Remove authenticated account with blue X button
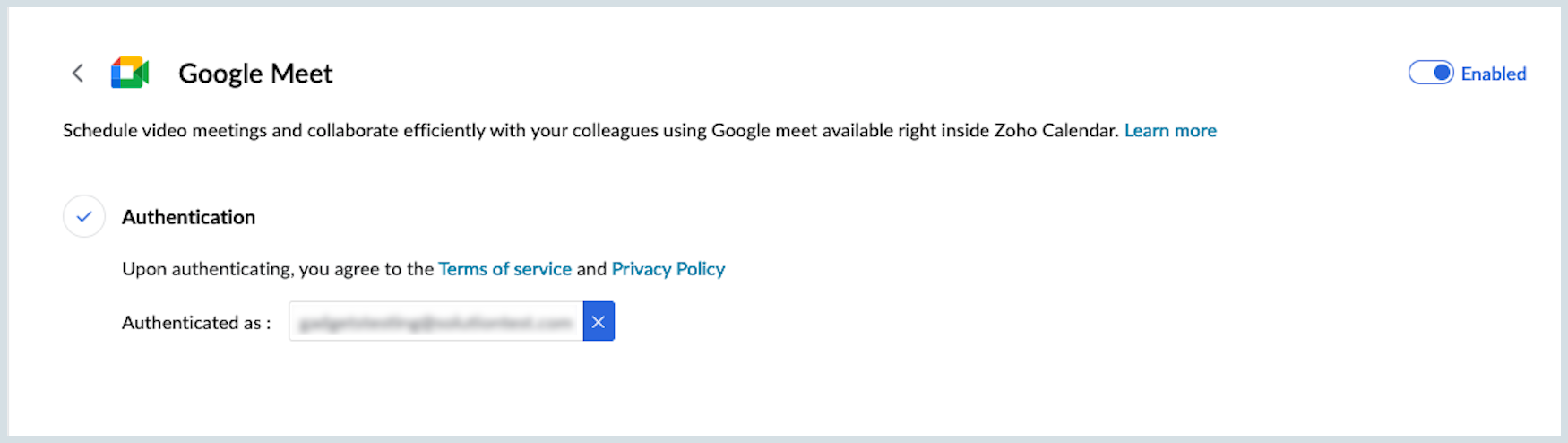1568x443 pixels. (x=599, y=322)
